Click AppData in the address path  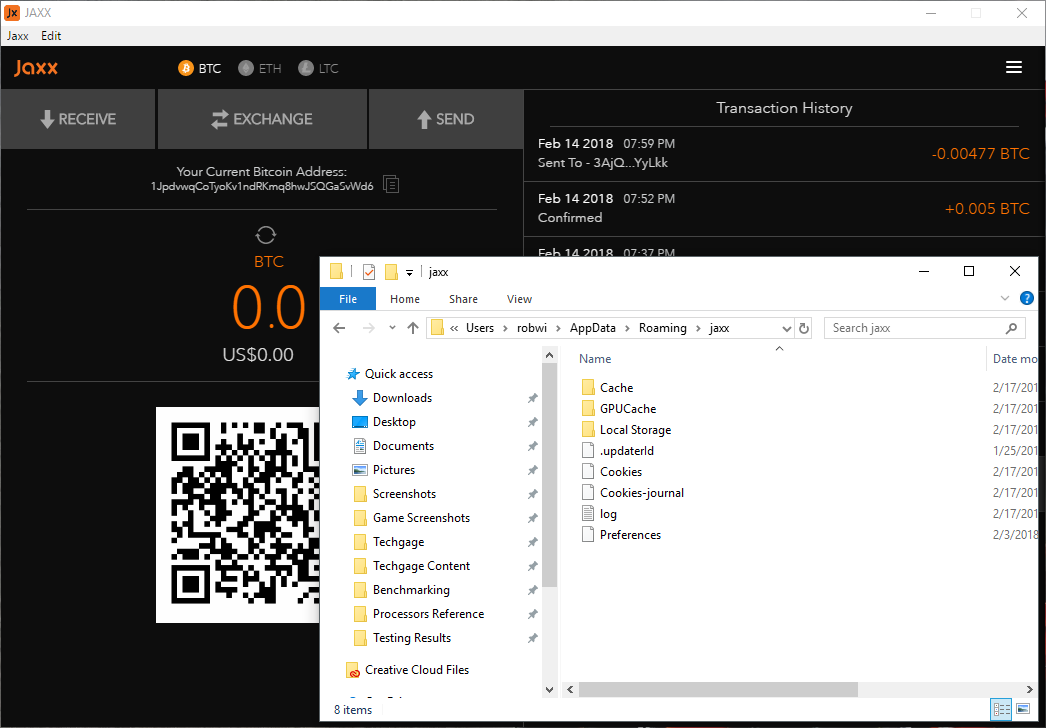tap(592, 328)
